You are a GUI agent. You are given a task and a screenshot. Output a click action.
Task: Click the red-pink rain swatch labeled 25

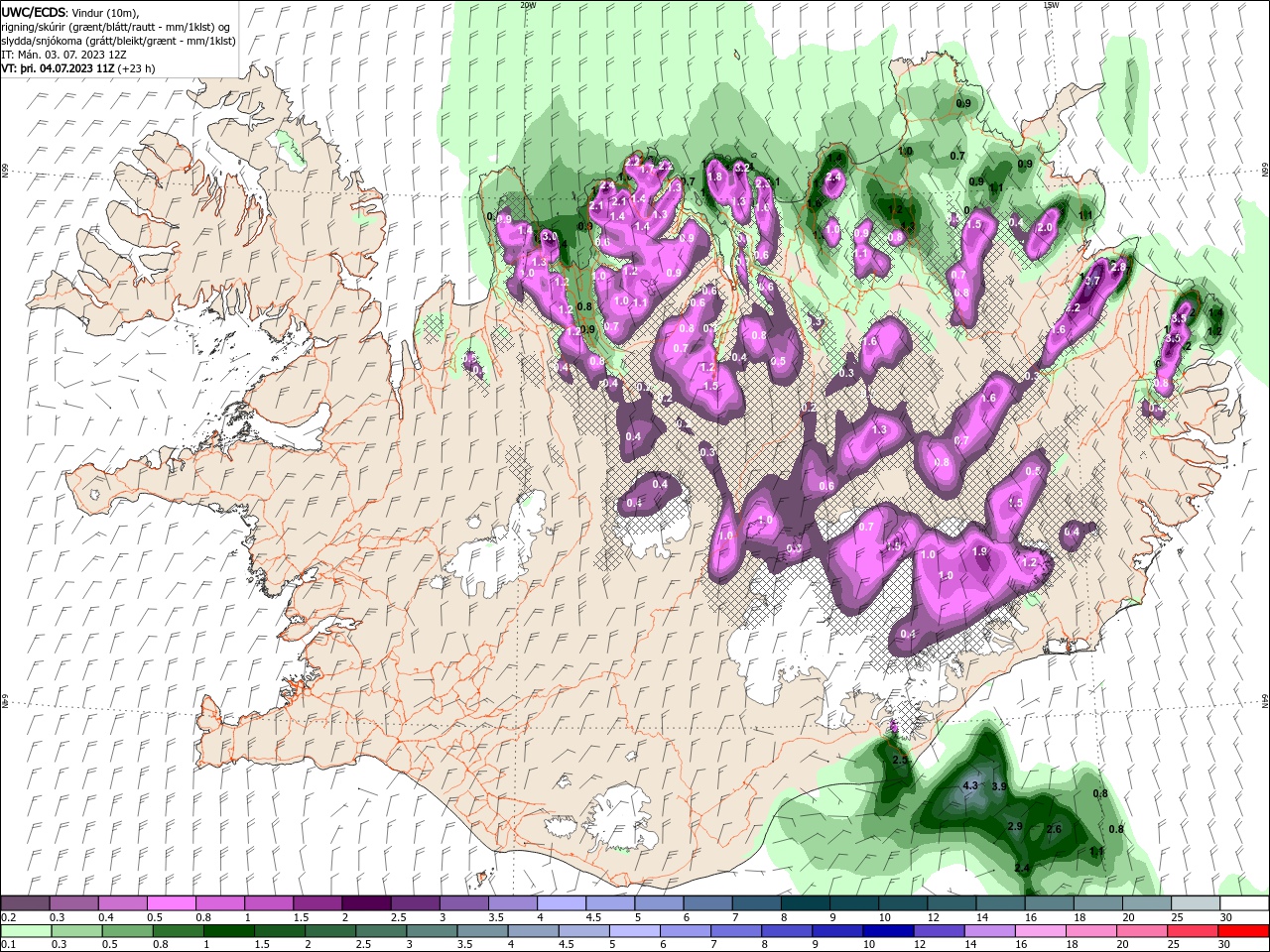tap(1194, 931)
